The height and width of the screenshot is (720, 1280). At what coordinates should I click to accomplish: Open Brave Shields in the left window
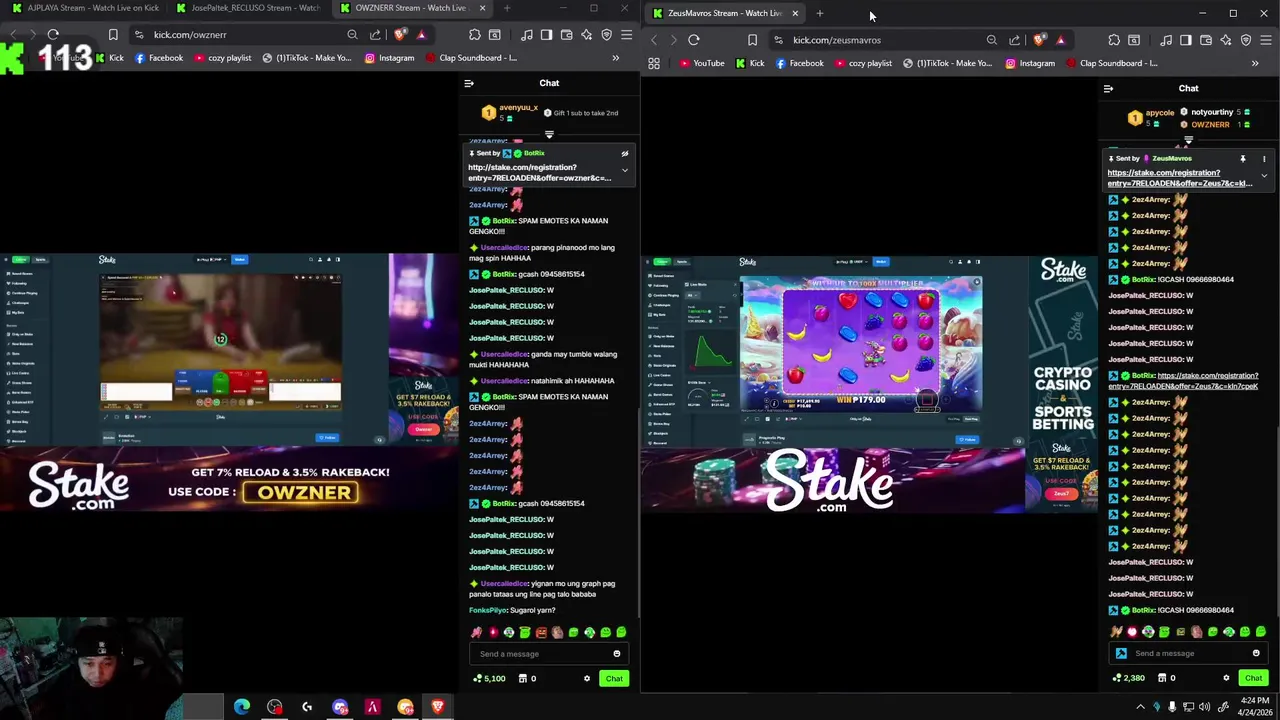pos(400,34)
